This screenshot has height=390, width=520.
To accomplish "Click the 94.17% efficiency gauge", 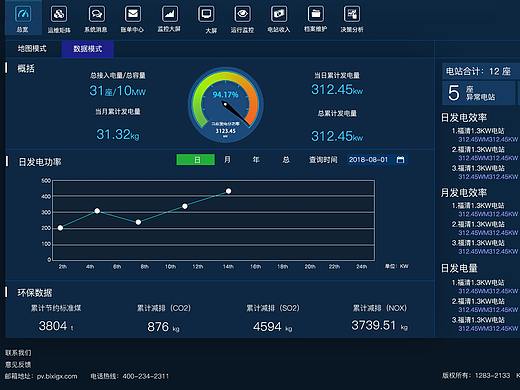I will pos(226,105).
